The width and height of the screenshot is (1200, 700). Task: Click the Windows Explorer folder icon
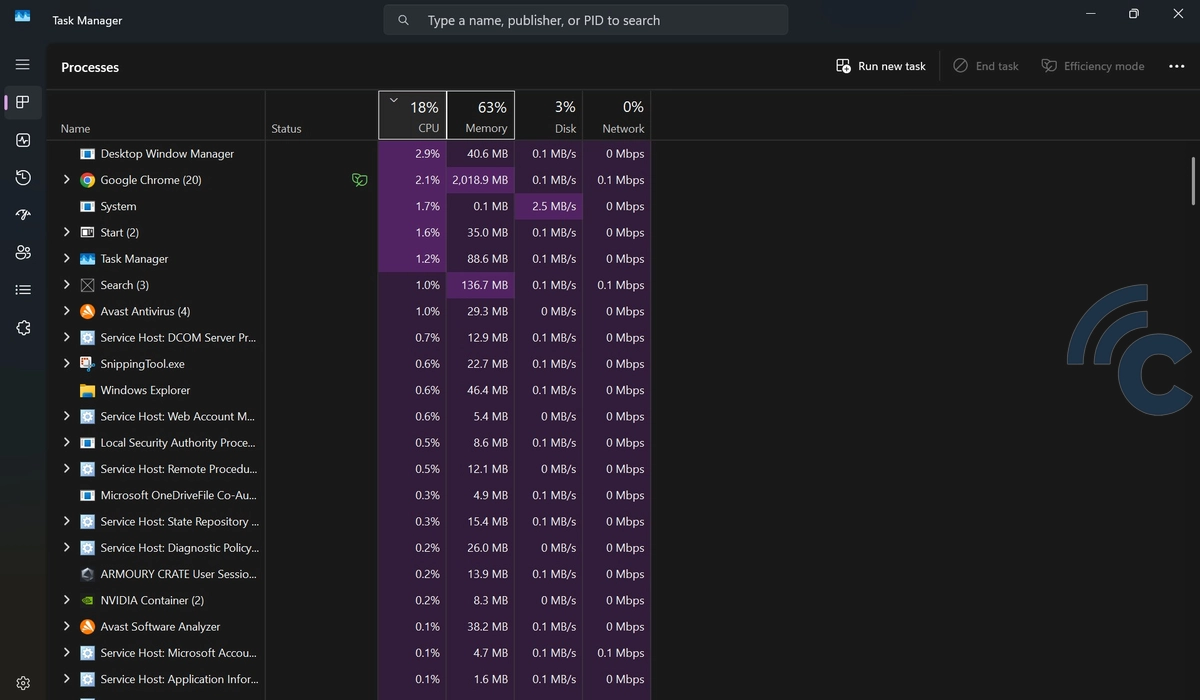(x=87, y=390)
